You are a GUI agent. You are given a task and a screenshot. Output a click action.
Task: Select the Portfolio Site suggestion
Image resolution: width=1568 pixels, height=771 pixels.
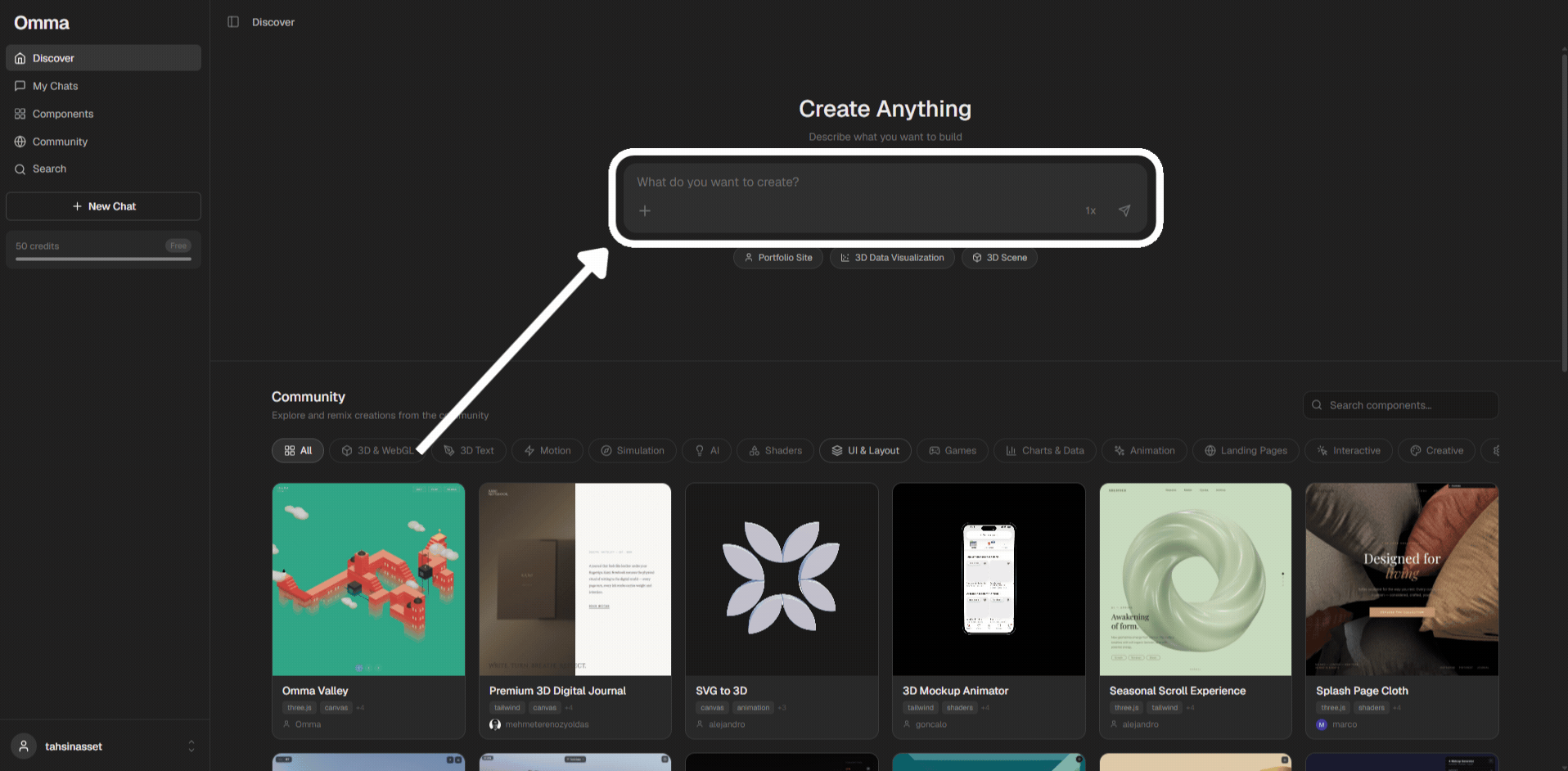[x=778, y=258]
